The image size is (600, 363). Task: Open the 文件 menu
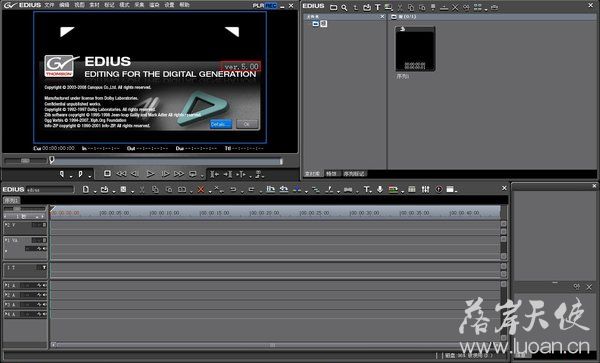(x=49, y=5)
